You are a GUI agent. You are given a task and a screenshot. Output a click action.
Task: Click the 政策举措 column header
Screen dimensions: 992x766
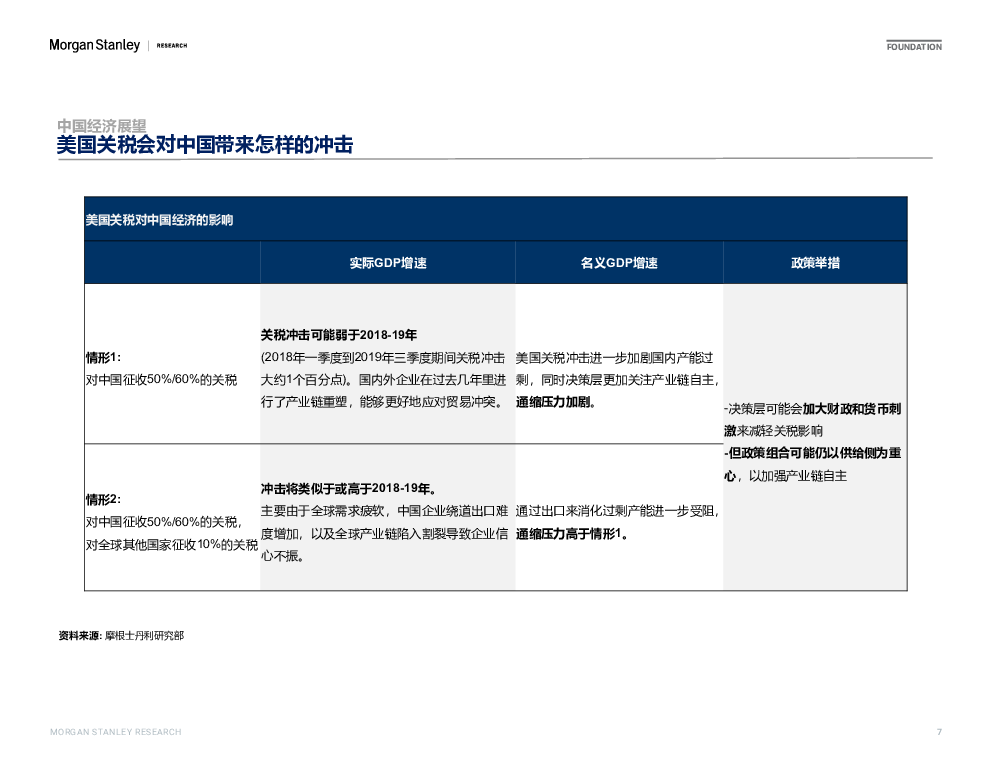tap(815, 263)
